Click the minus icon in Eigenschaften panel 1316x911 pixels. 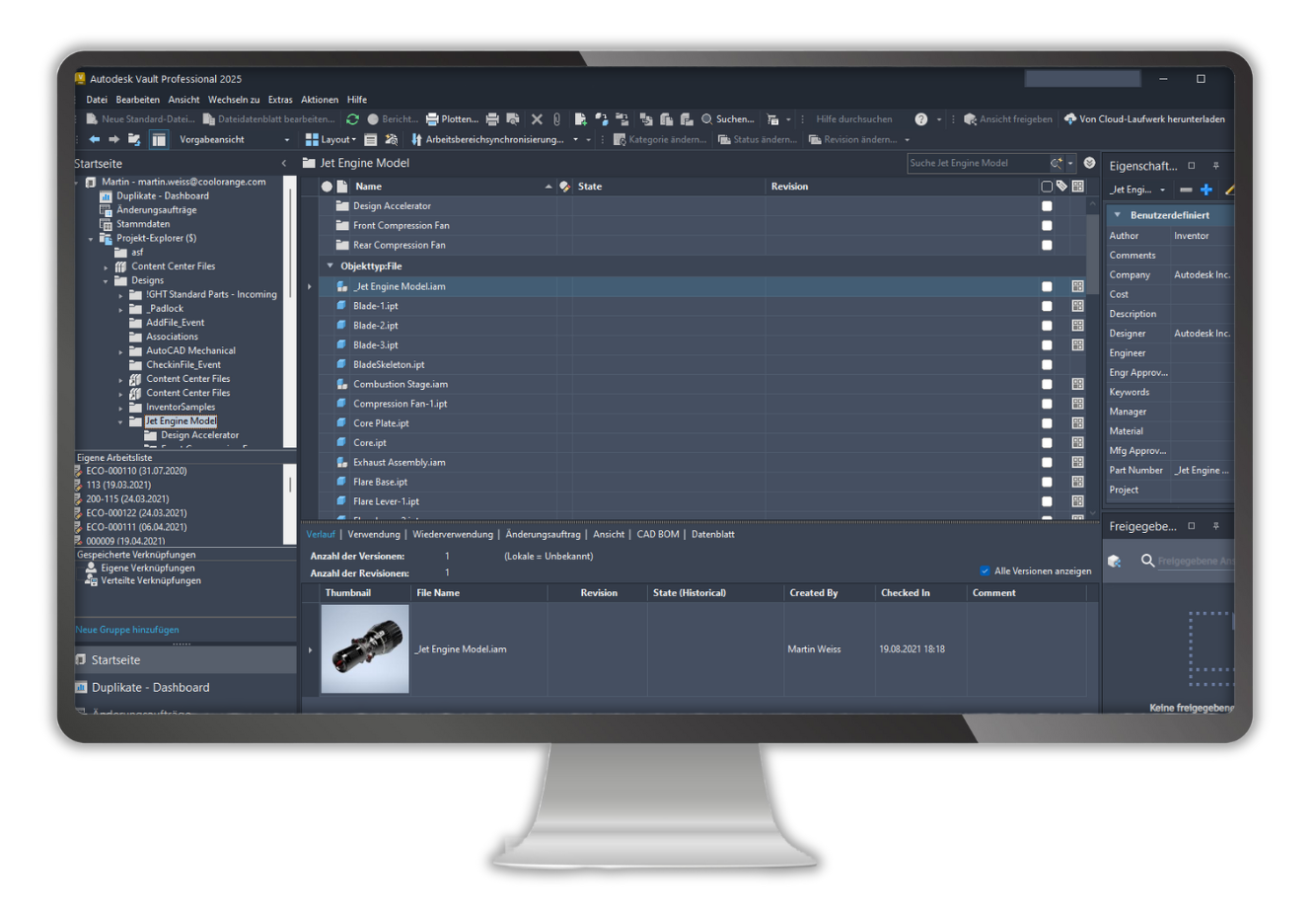pos(1186,190)
